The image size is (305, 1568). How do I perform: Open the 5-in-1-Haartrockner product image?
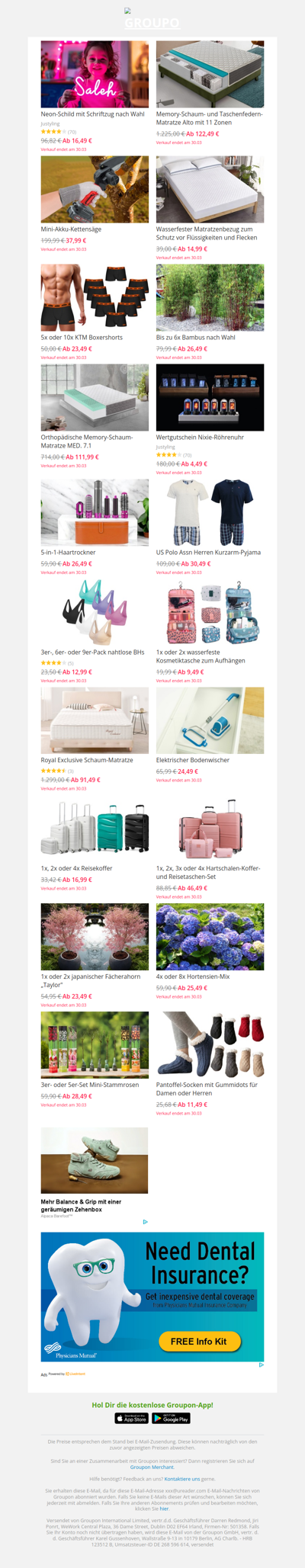point(95,512)
